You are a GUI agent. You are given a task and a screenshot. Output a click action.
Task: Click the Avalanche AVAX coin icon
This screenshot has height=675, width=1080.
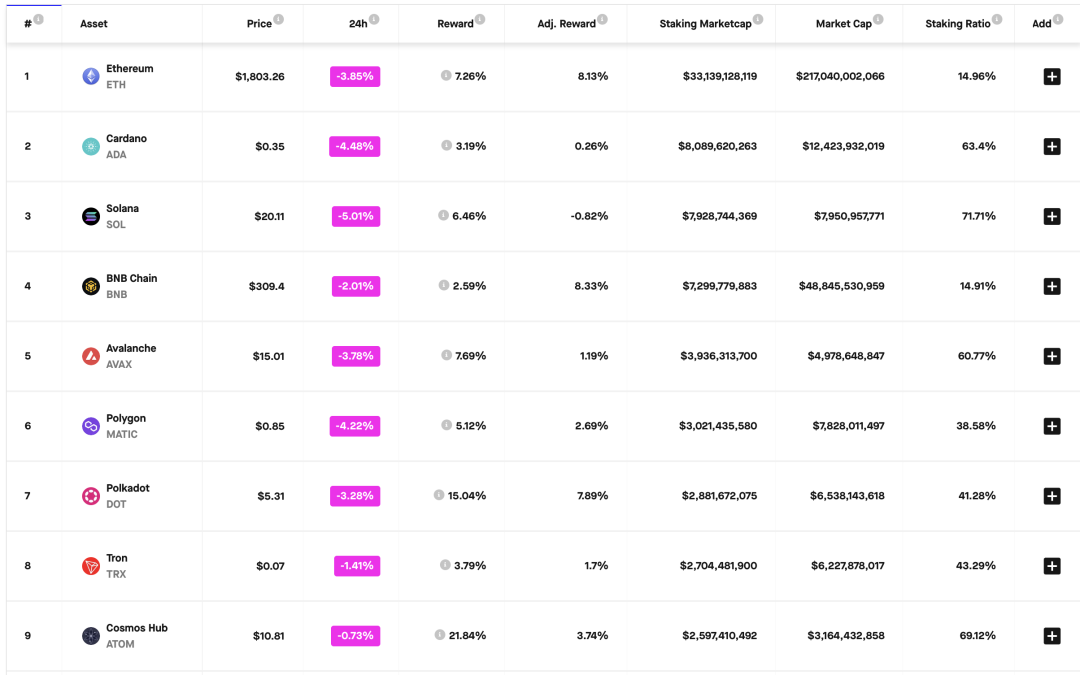pyautogui.click(x=91, y=356)
